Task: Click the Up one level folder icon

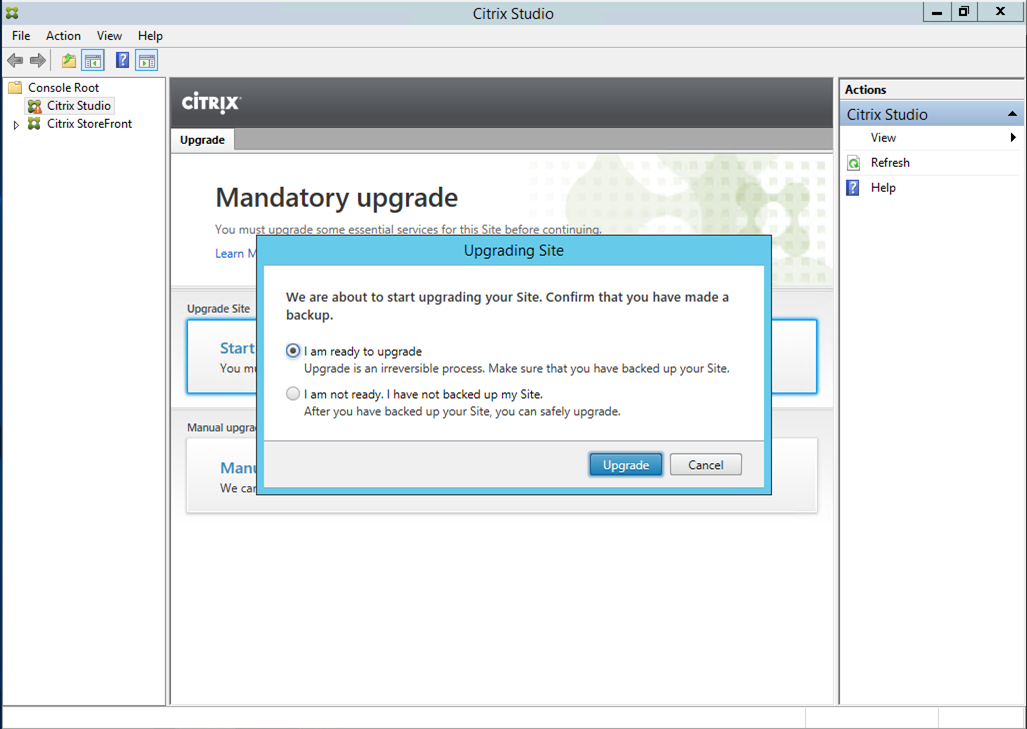Action: point(68,61)
